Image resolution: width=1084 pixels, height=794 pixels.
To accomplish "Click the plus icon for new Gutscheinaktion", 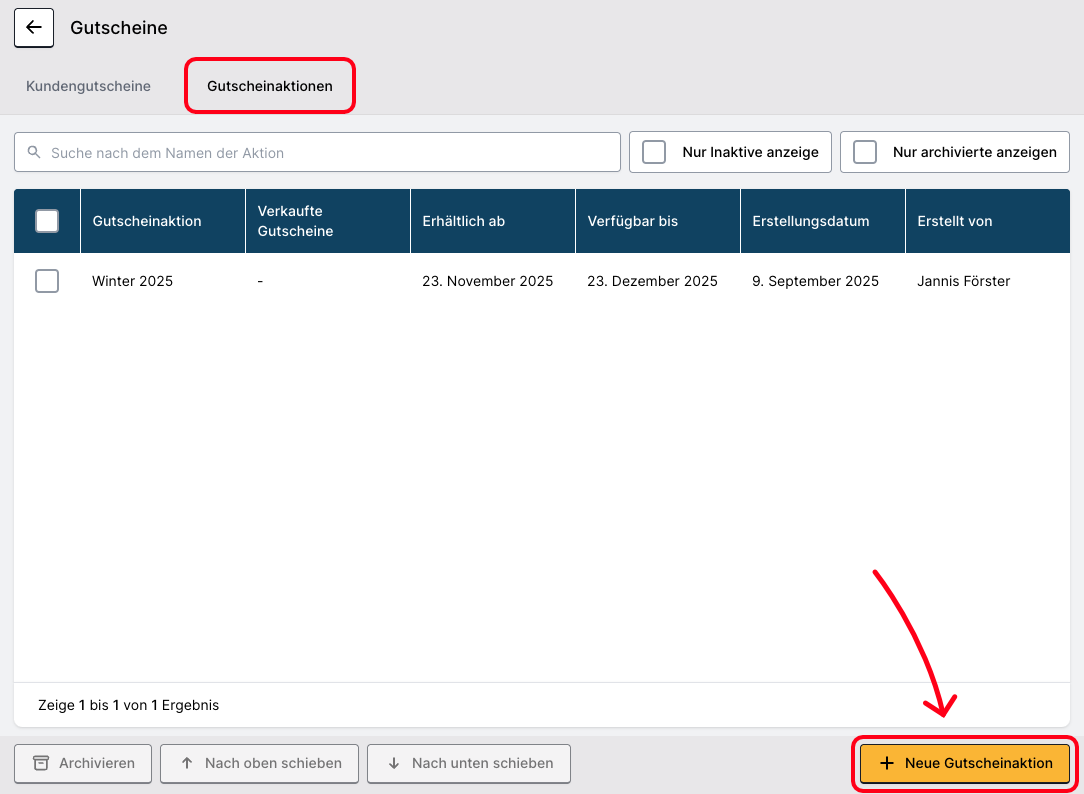I will tap(886, 763).
